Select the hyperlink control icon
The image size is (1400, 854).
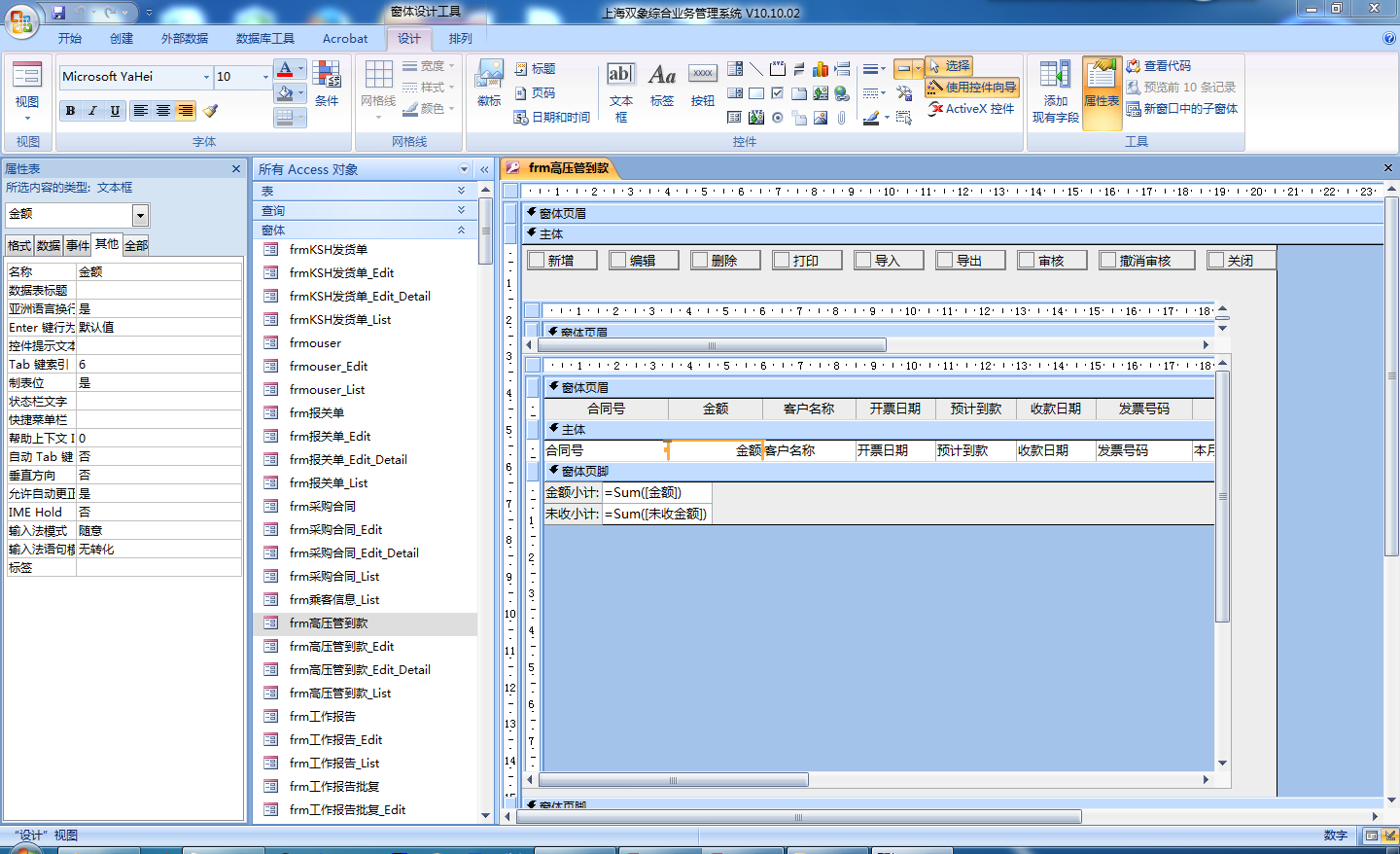click(x=842, y=93)
